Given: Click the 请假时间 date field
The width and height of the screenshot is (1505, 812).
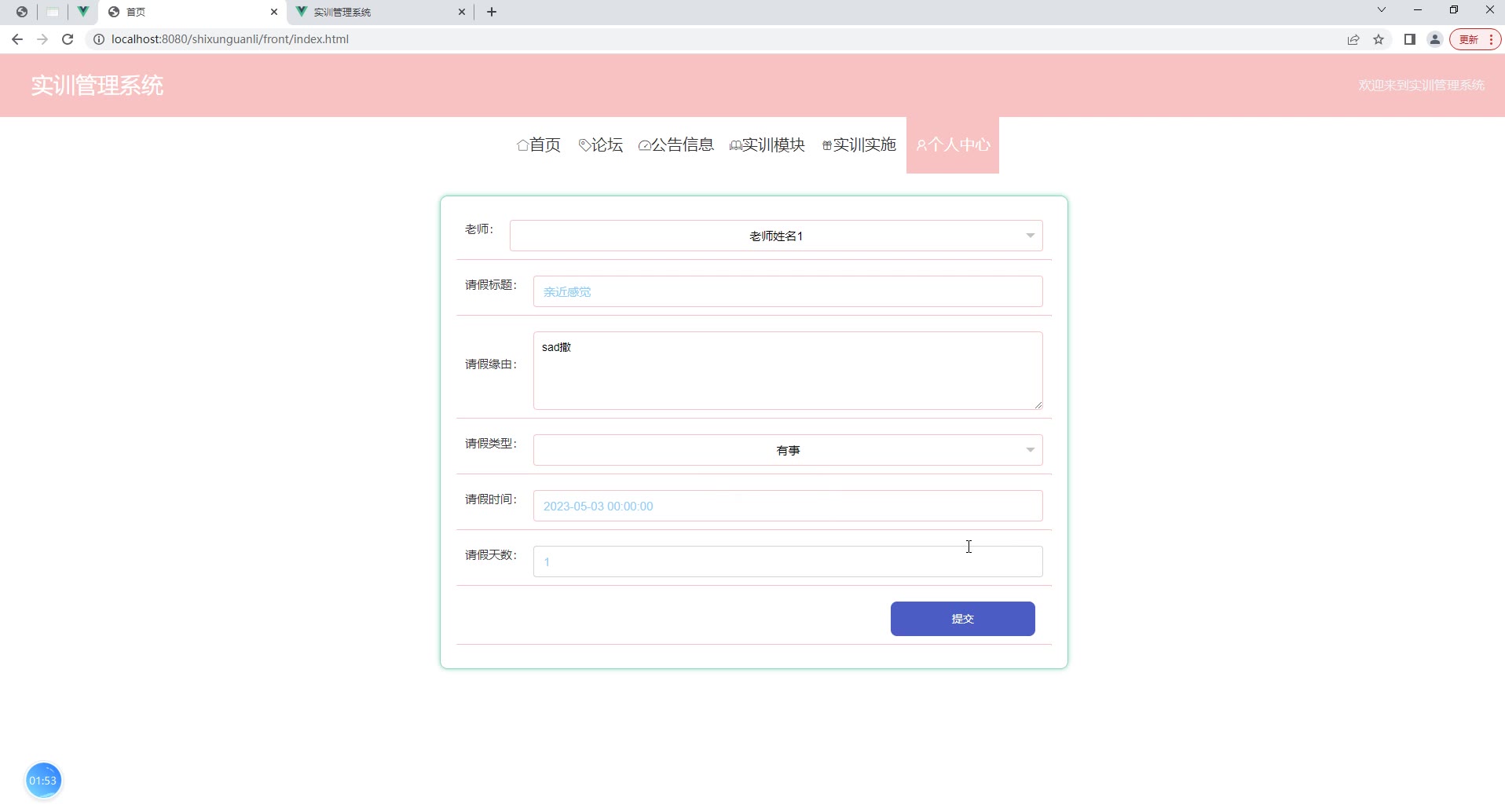Looking at the screenshot, I should point(788,507).
